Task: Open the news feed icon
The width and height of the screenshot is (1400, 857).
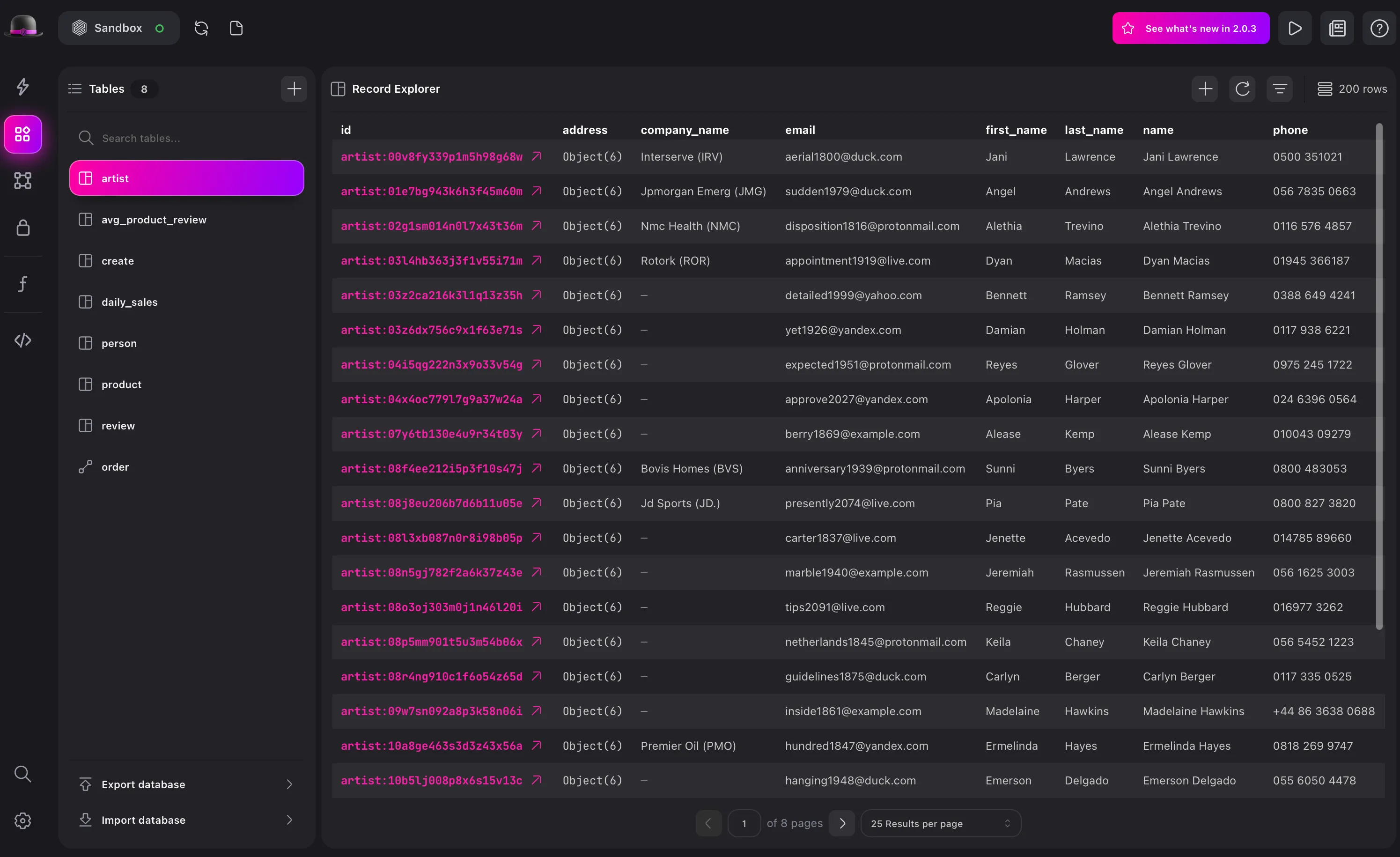Action: pos(1337,28)
